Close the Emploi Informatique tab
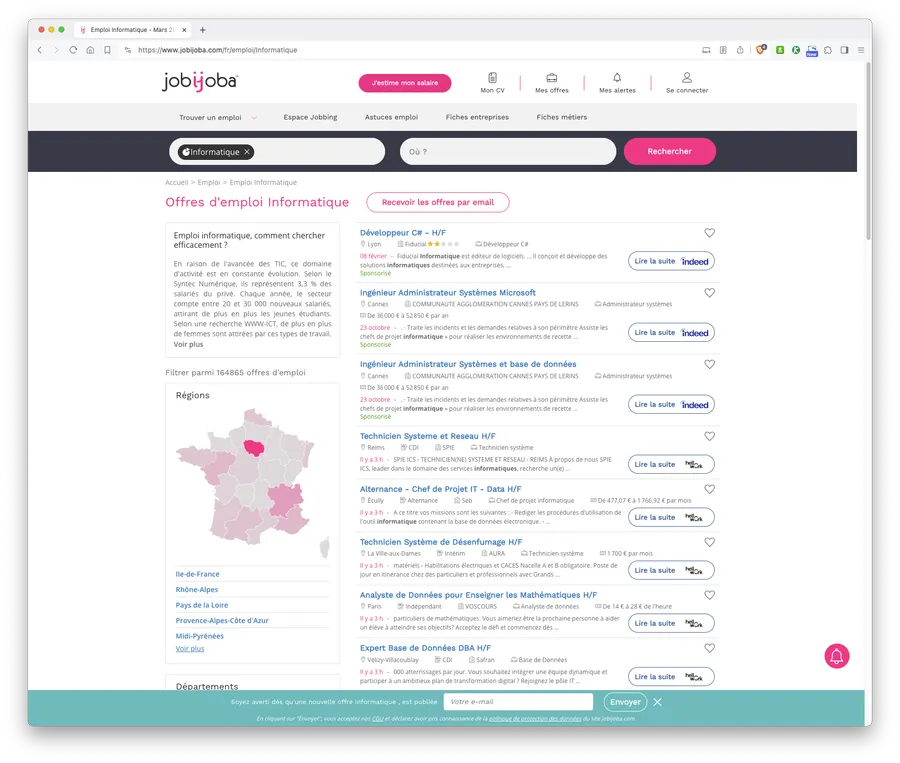This screenshot has width=900, height=763. pyautogui.click(x=184, y=30)
